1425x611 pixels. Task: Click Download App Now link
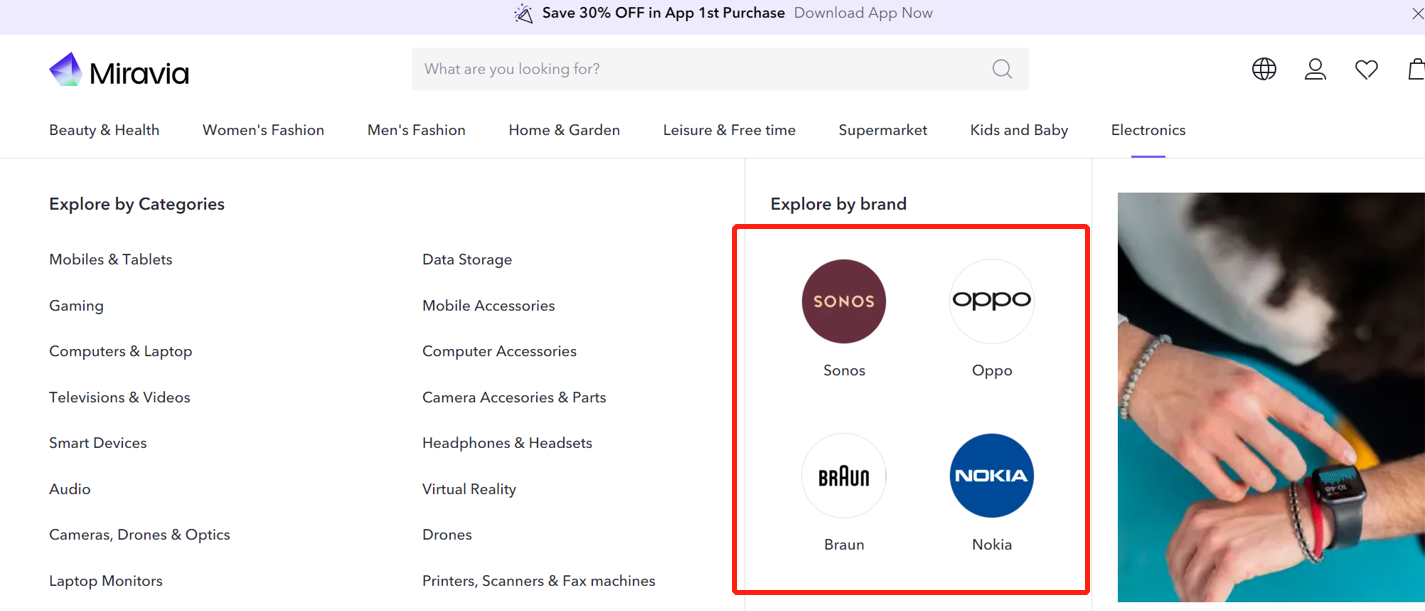[x=863, y=13]
